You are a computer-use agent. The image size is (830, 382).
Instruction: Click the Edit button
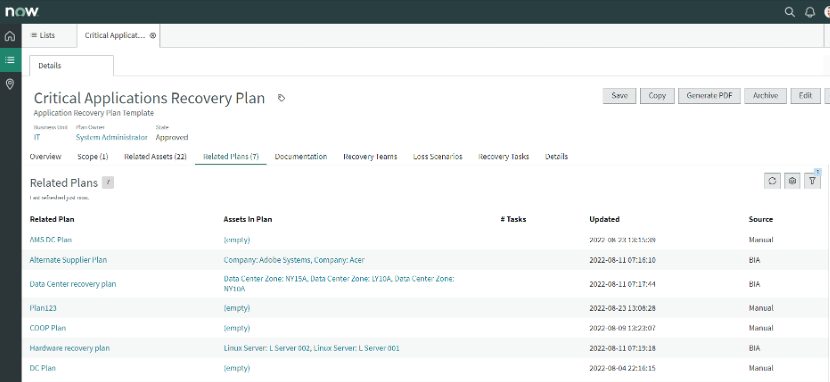point(806,96)
